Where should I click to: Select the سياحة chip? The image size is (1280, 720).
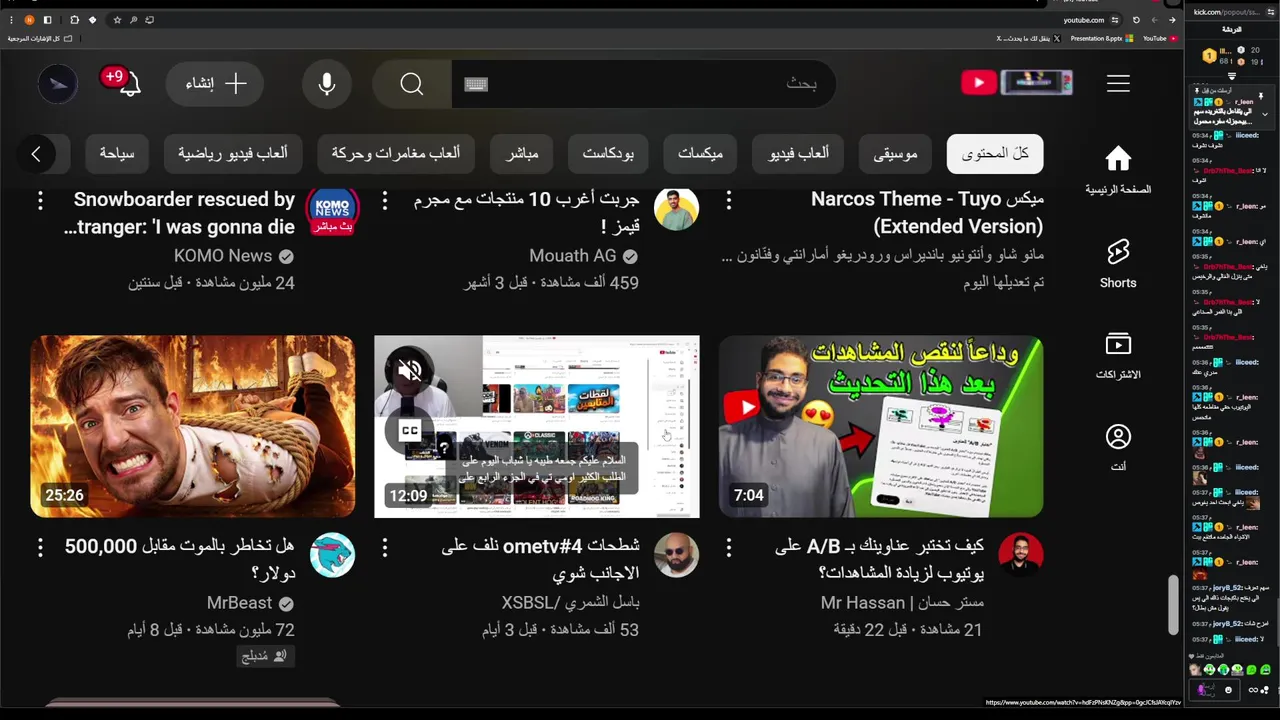[x=117, y=154]
